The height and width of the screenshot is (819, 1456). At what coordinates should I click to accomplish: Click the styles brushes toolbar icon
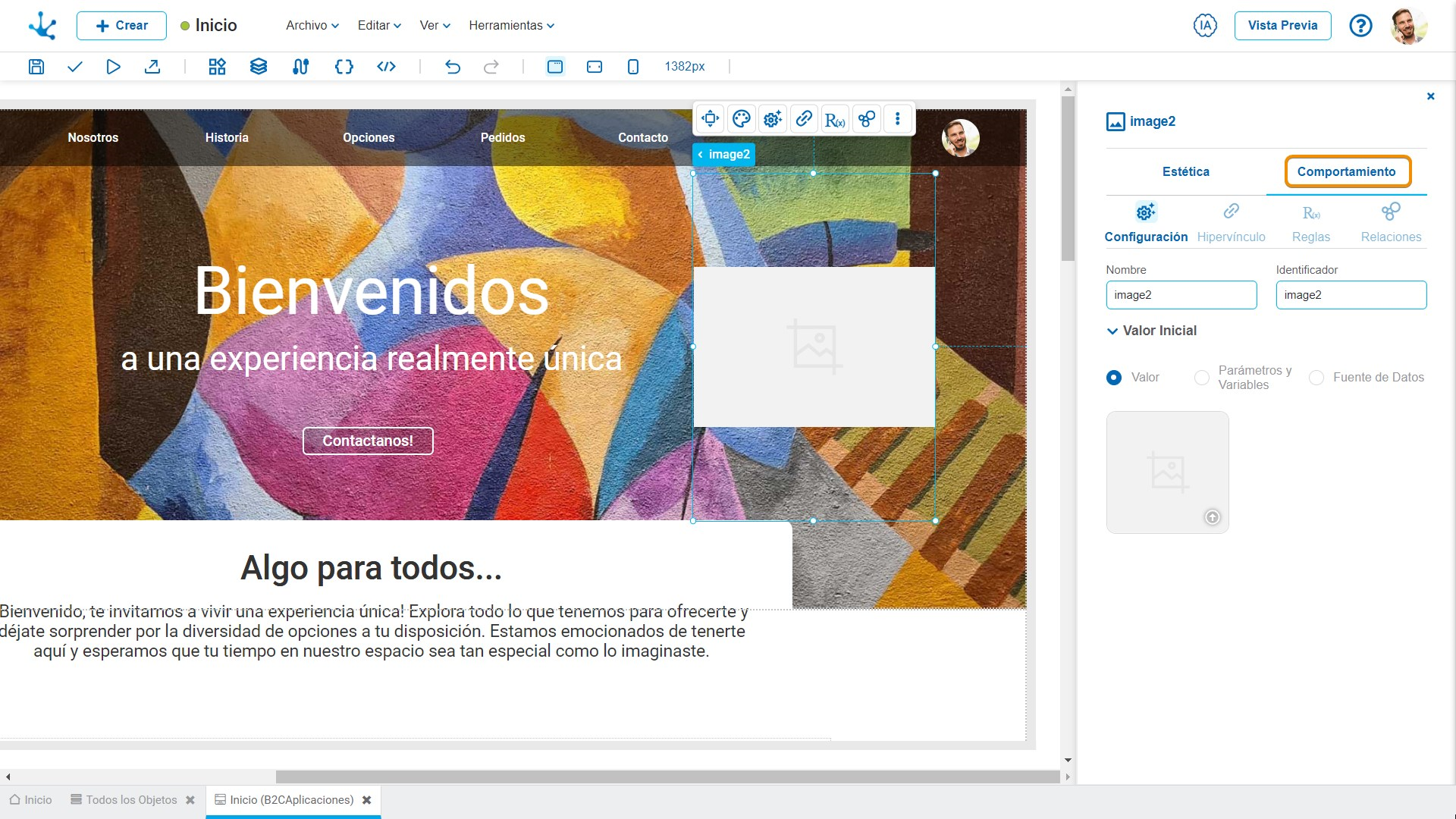(301, 67)
